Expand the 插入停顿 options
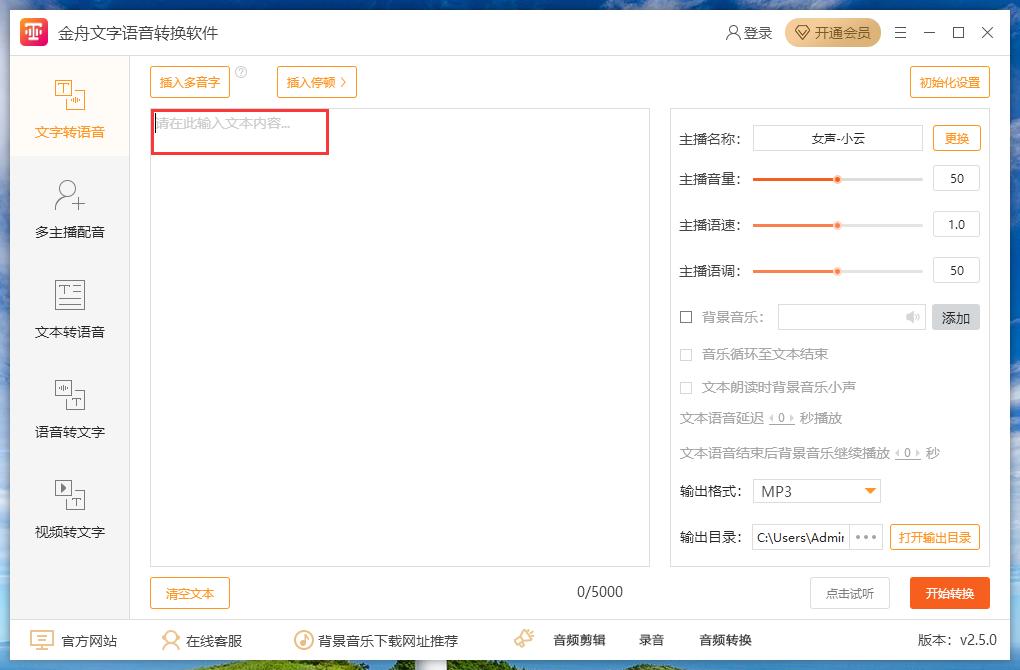Screen dimensions: 1020x670 [317, 82]
